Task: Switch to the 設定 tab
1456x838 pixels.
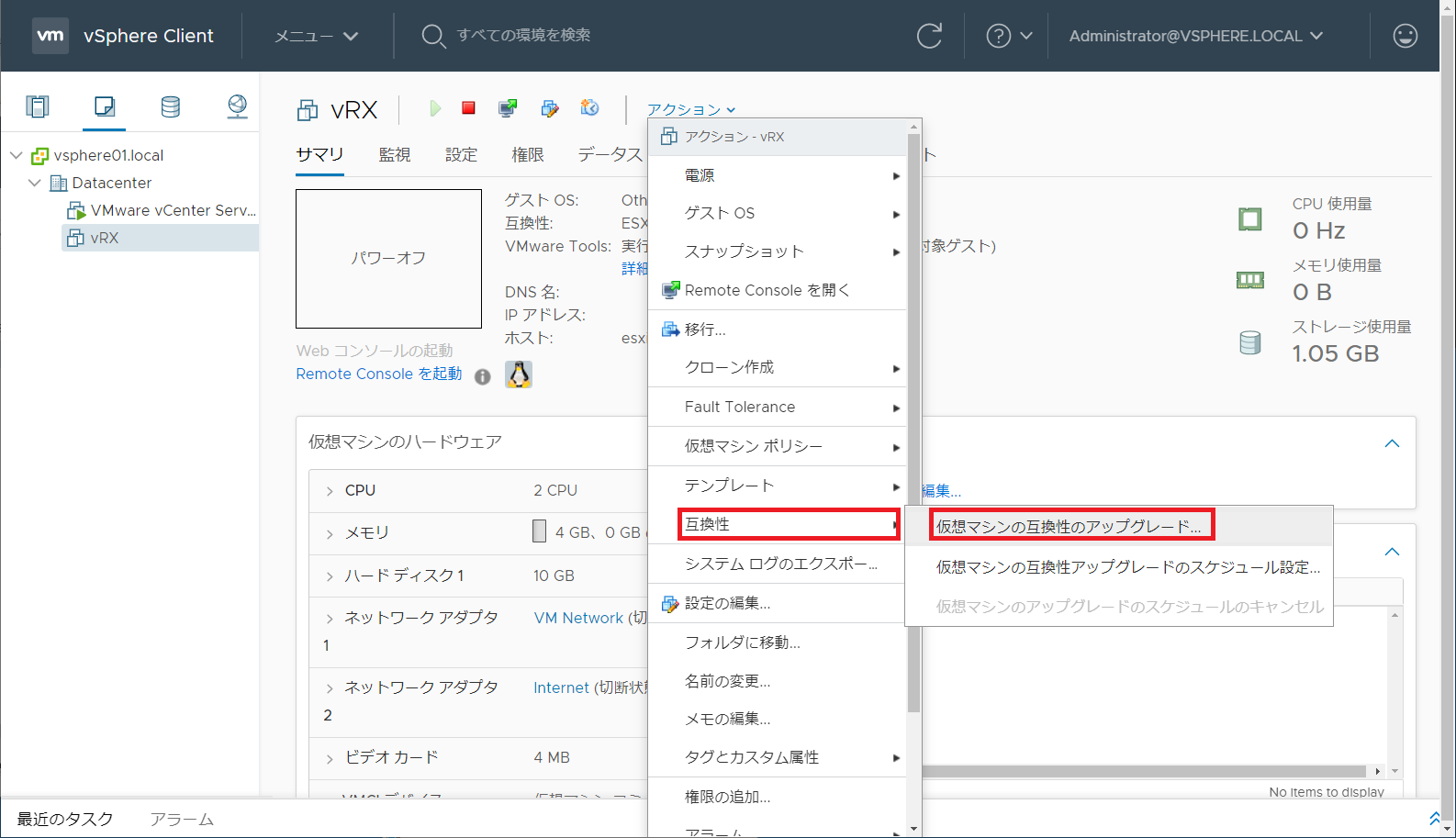Action: [461, 154]
